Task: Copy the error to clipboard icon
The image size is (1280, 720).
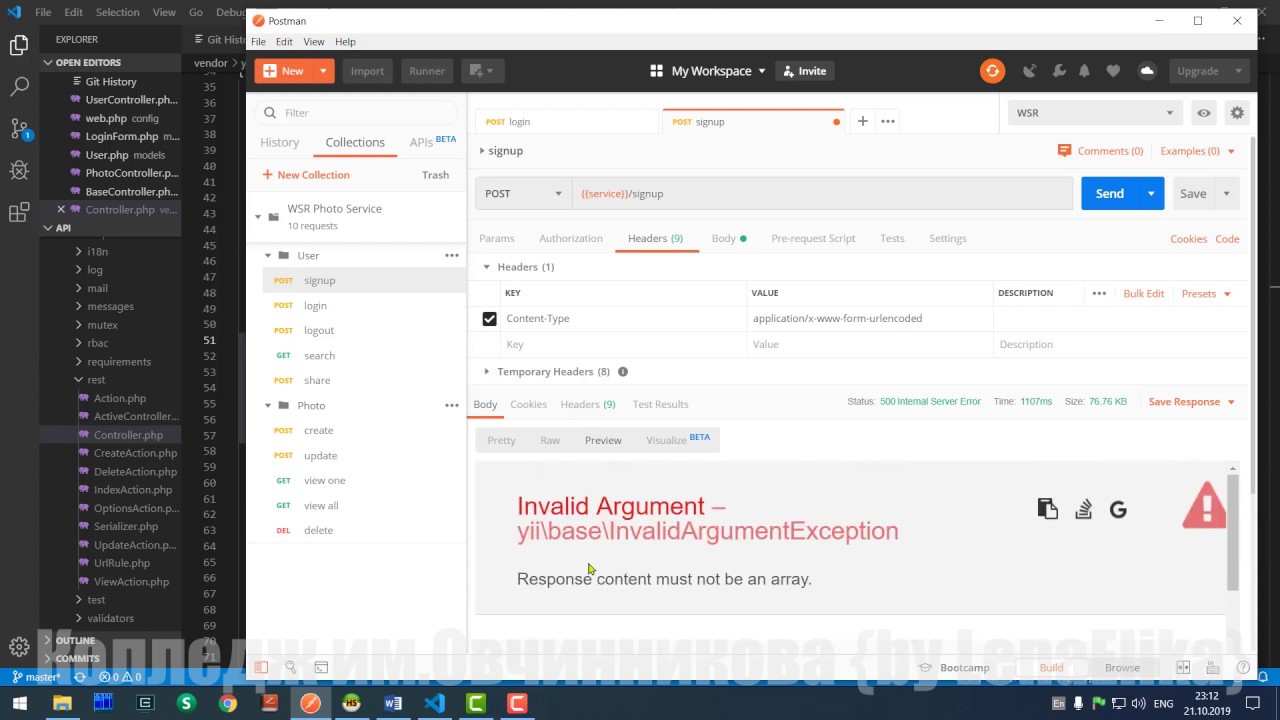Action: pos(1047,509)
